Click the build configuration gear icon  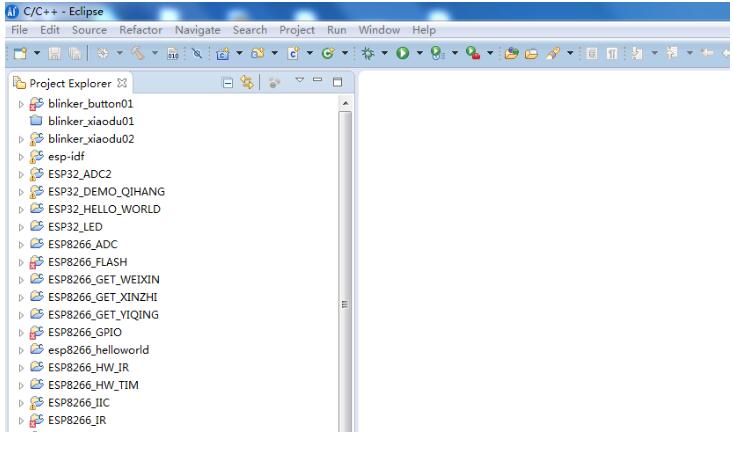click(102, 53)
